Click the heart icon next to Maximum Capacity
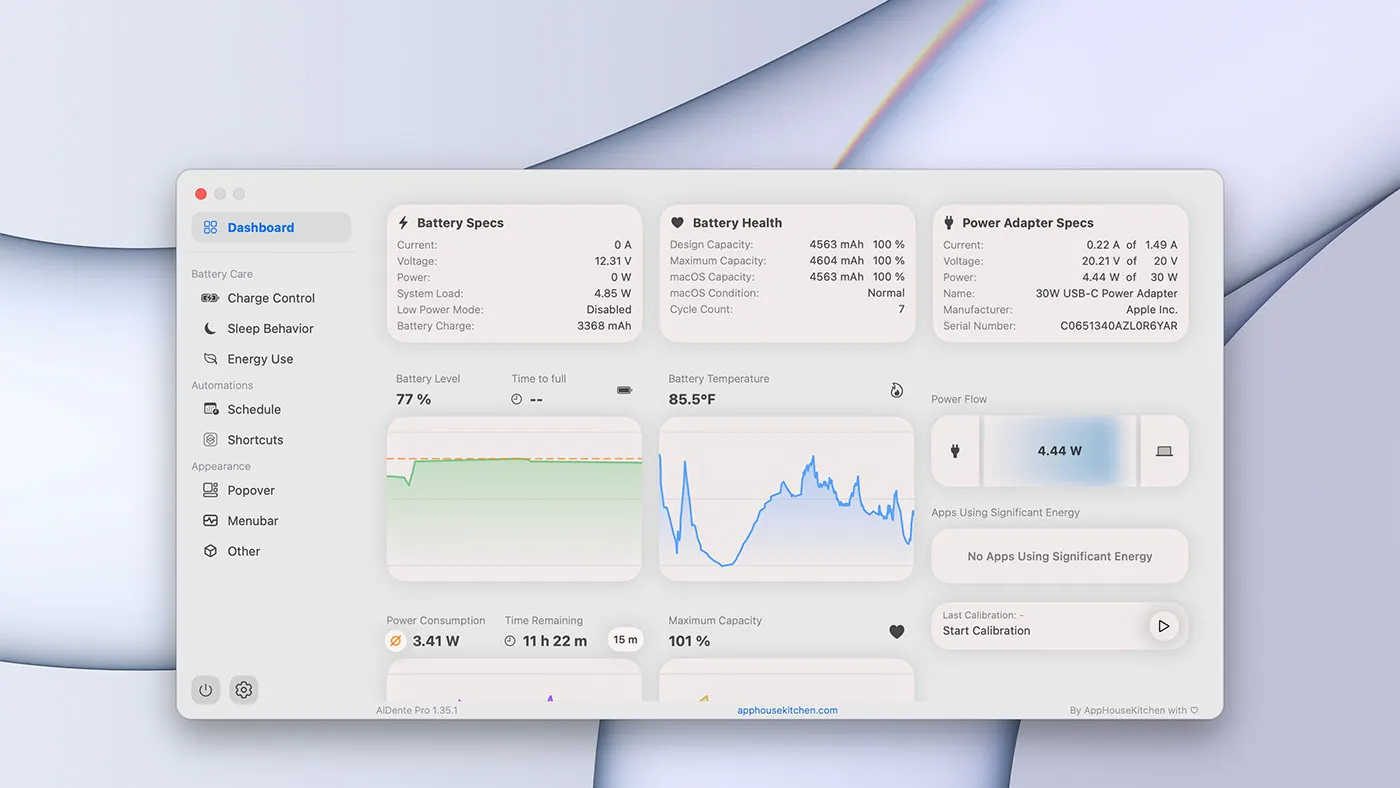The height and width of the screenshot is (788, 1400). pos(897,632)
